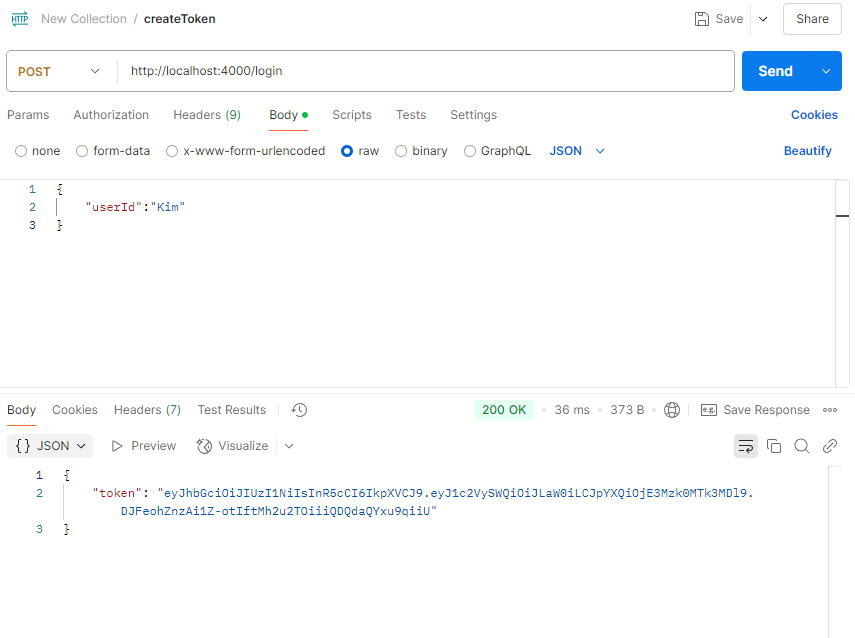Click the Beautify link
855x638 pixels.
click(x=808, y=151)
